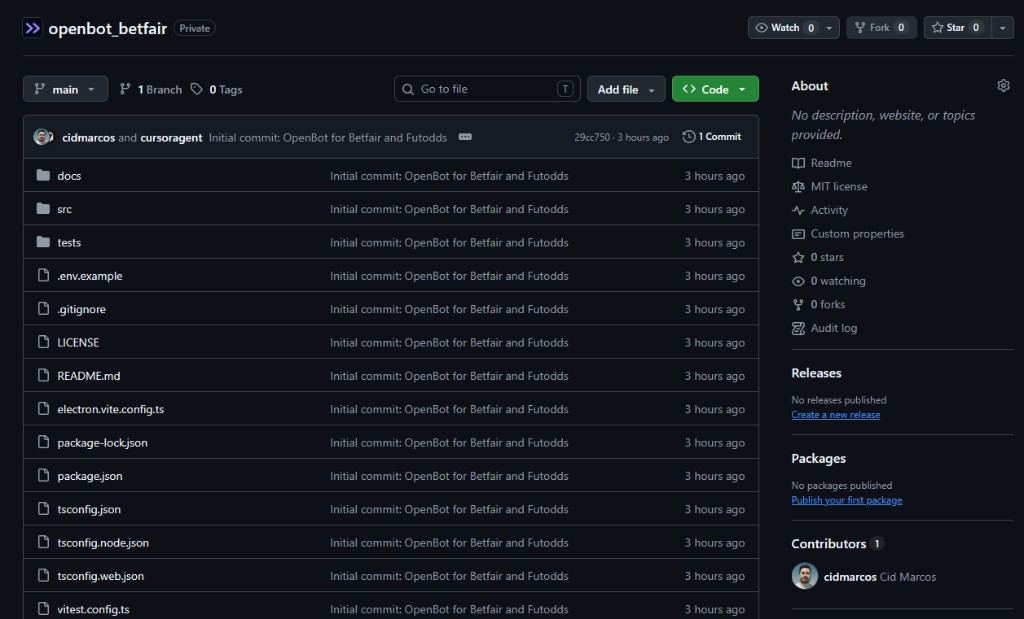The height and width of the screenshot is (619, 1024).
Task: Click the fork icon beside 0 forks
Action: coord(798,304)
